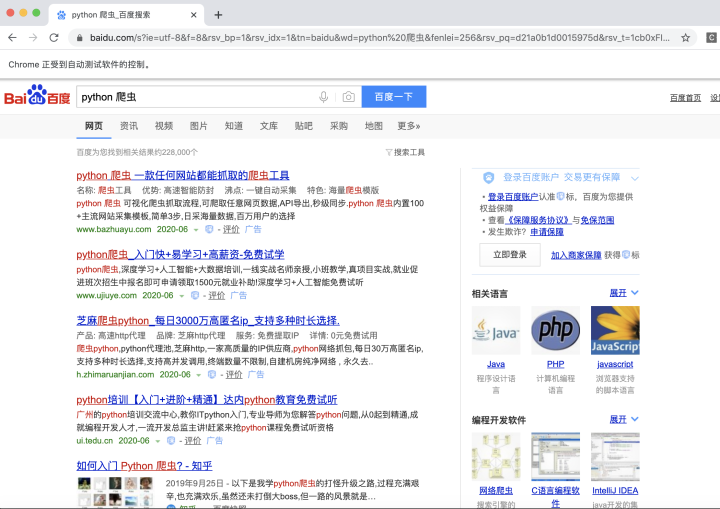Click the JavaScript sunflower thumbnail
Screen dimensions: 720x509
click(x=615, y=330)
